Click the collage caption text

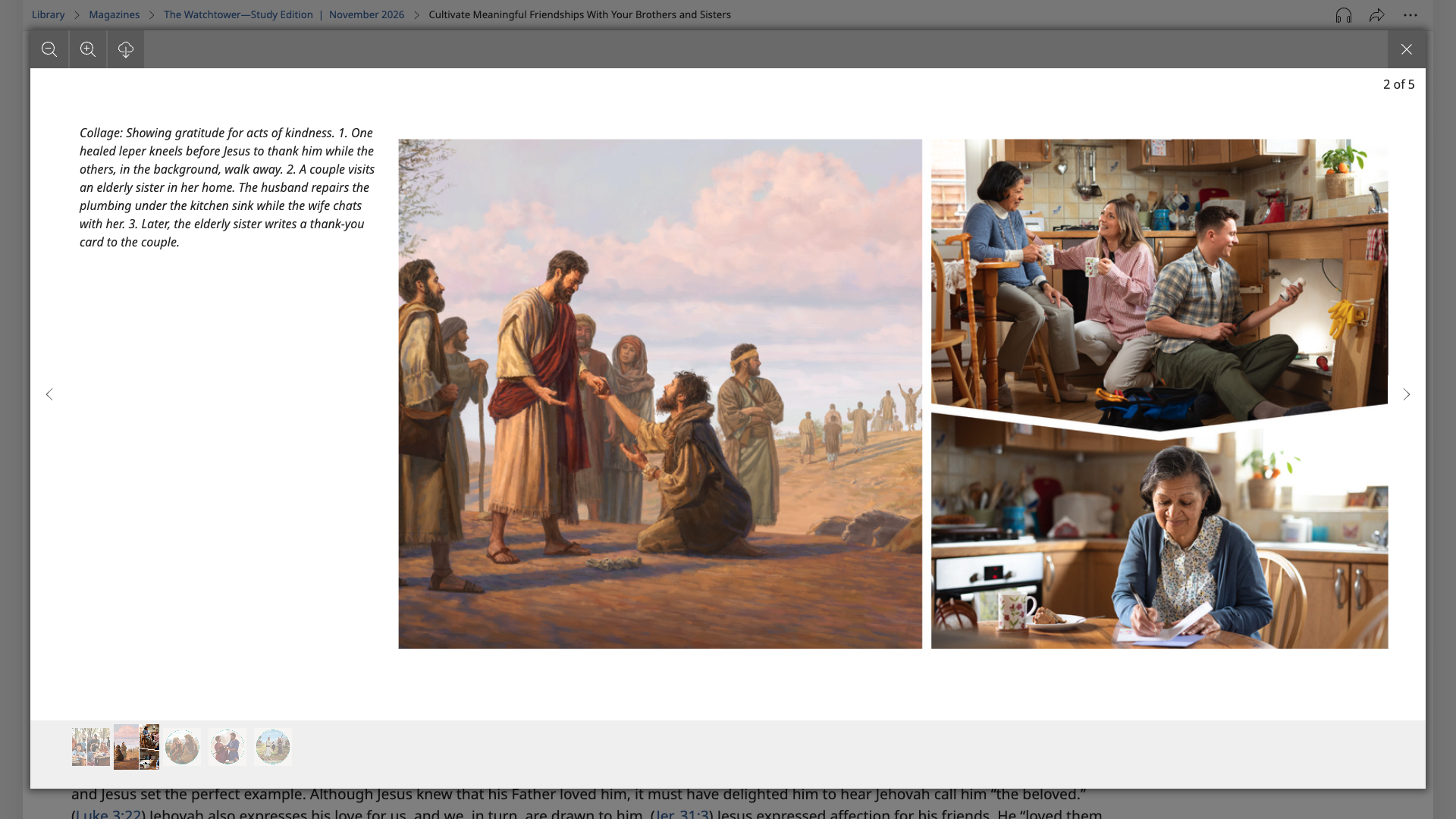(x=227, y=187)
